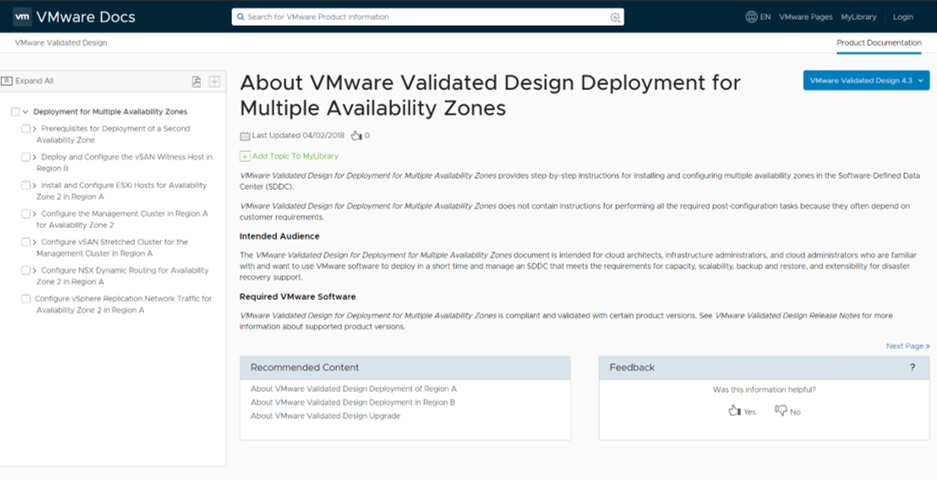937x480 pixels.
Task: Click the Expand All icon
Action: [7, 81]
